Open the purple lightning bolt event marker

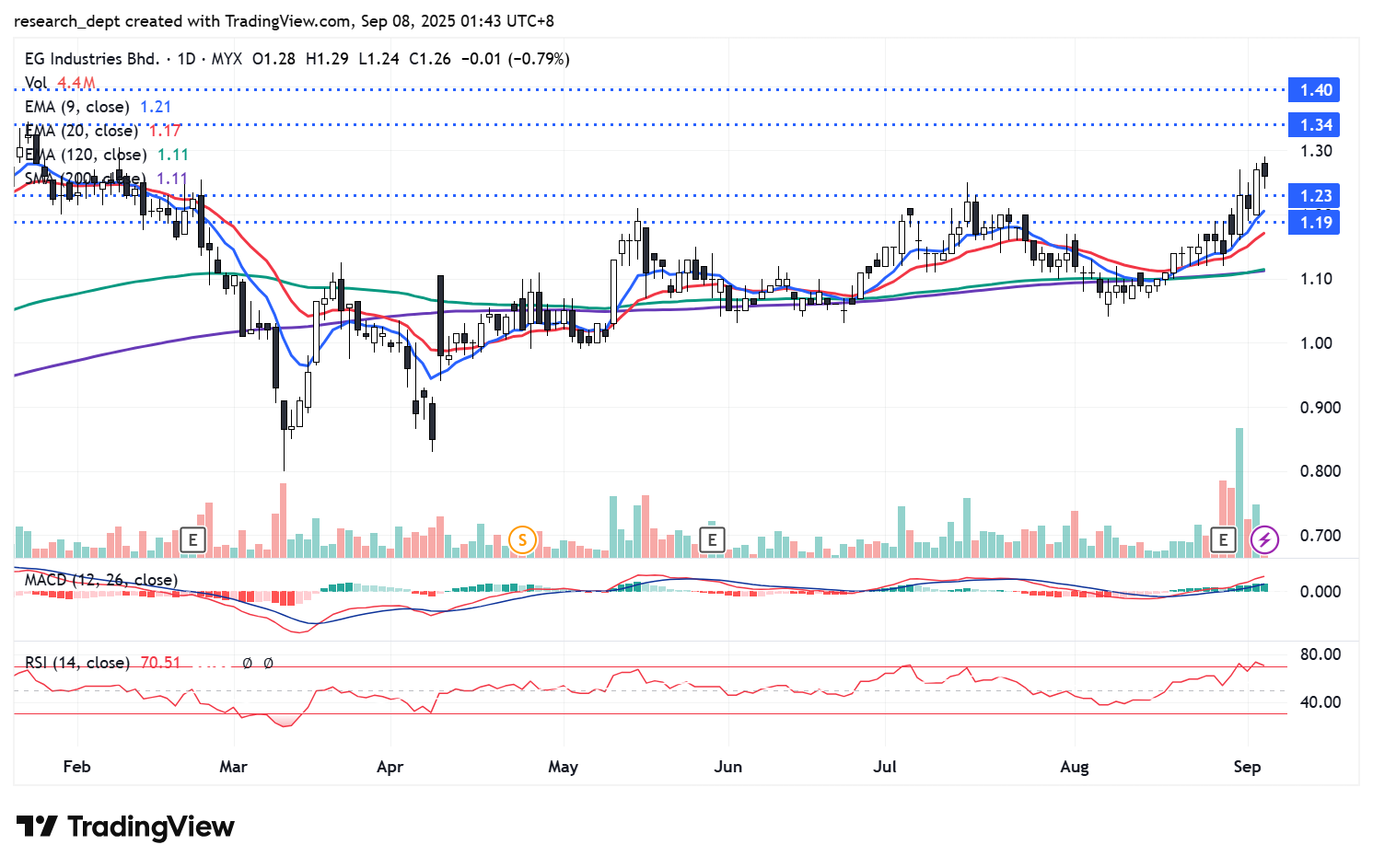pos(1264,539)
